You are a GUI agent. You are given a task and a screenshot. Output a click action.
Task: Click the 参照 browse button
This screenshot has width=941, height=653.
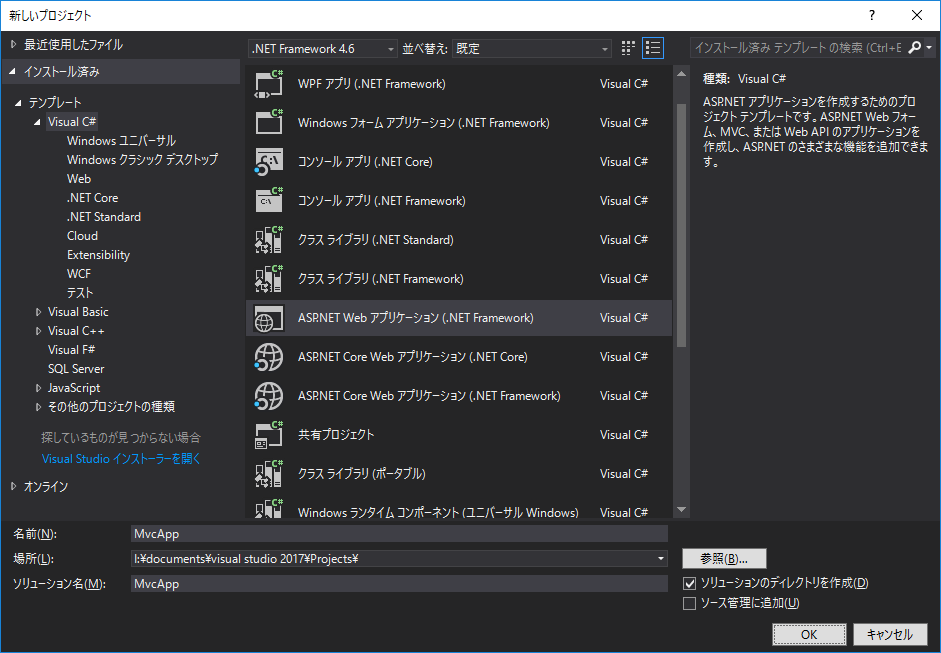click(x=724, y=558)
